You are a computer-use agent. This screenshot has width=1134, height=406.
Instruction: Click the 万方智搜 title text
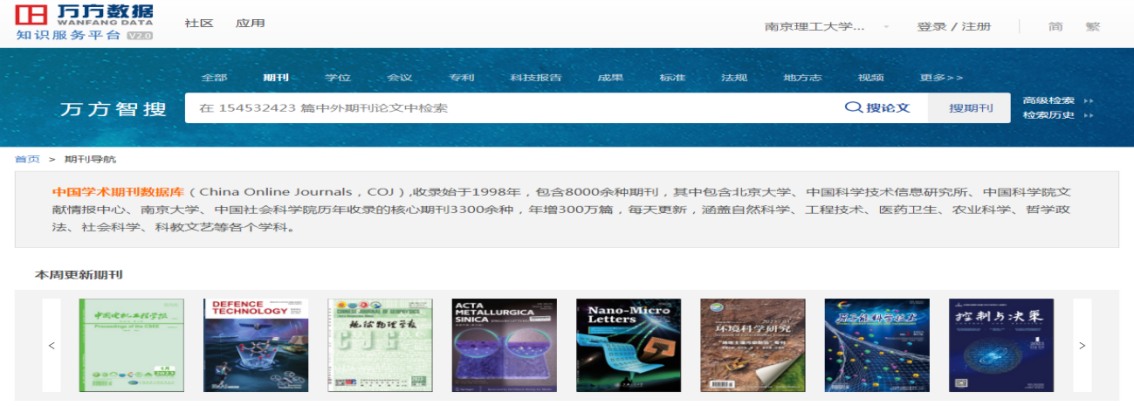pyautogui.click(x=113, y=109)
